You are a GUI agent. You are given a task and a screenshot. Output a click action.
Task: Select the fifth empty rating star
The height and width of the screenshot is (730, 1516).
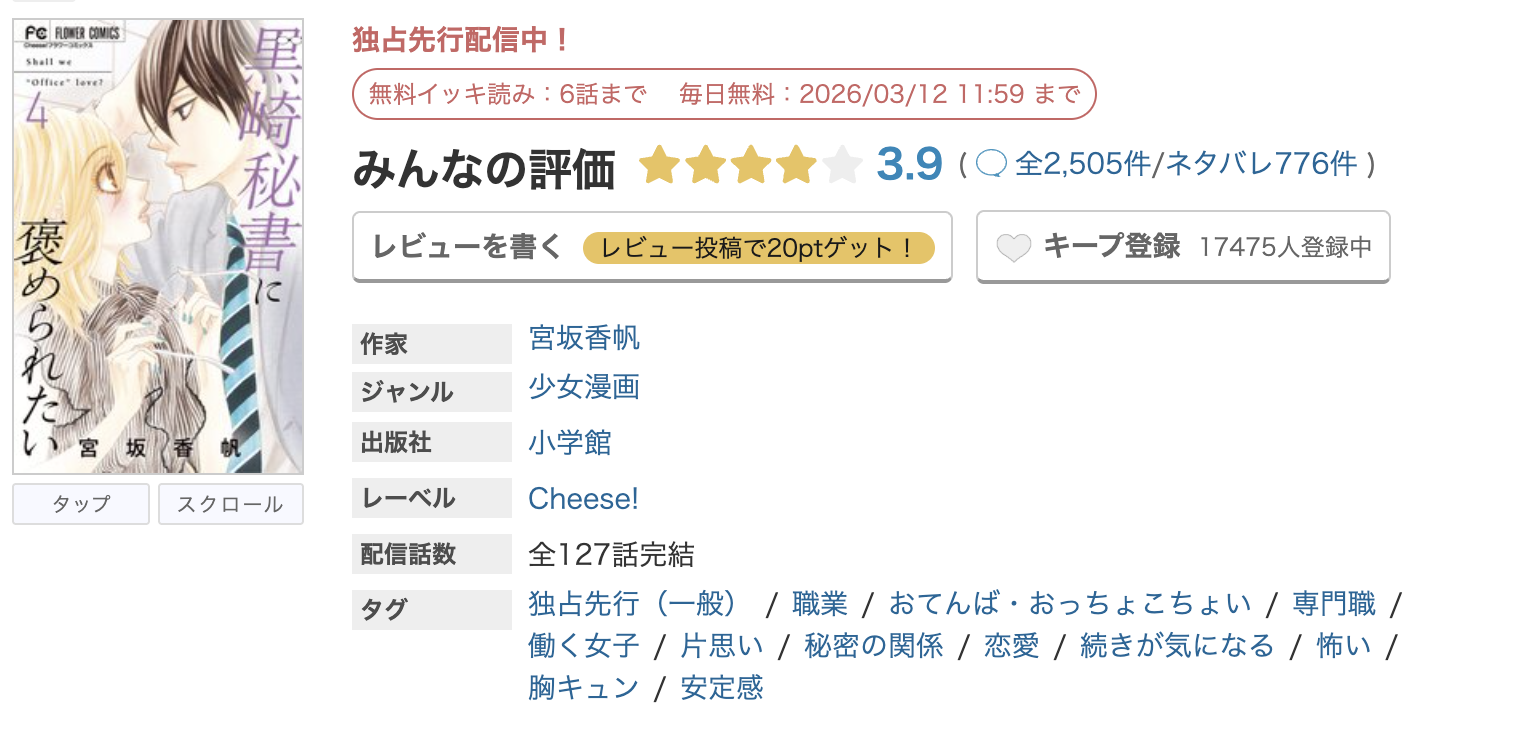click(x=843, y=166)
